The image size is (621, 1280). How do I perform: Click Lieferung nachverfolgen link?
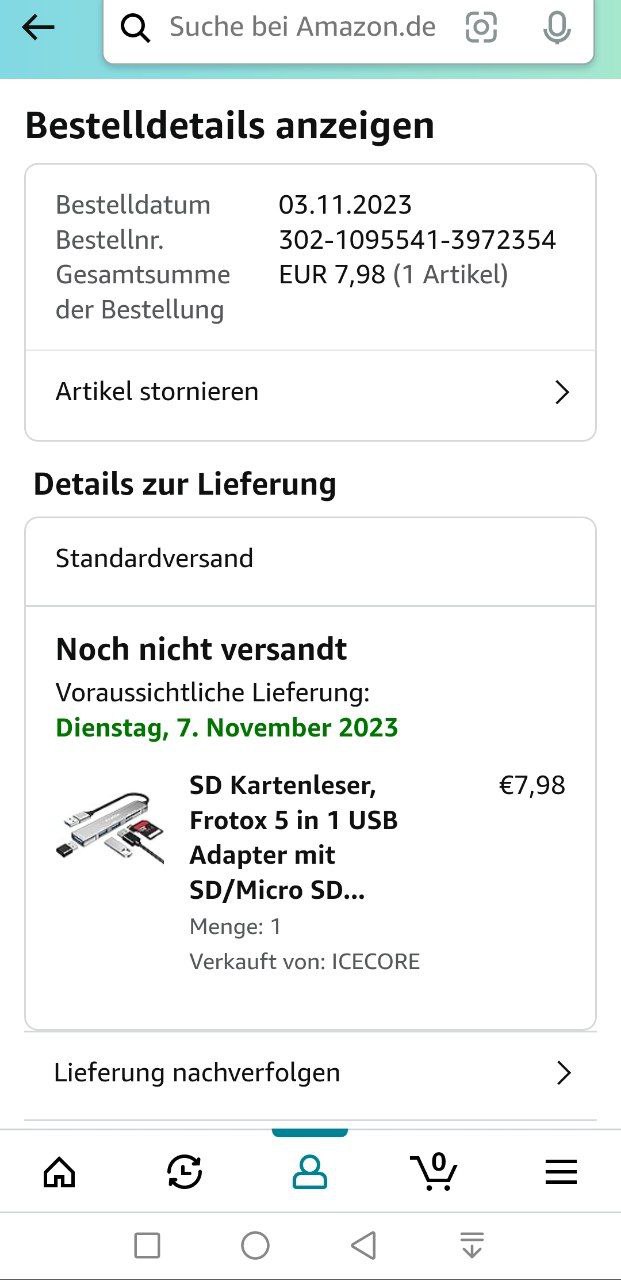coord(197,1073)
